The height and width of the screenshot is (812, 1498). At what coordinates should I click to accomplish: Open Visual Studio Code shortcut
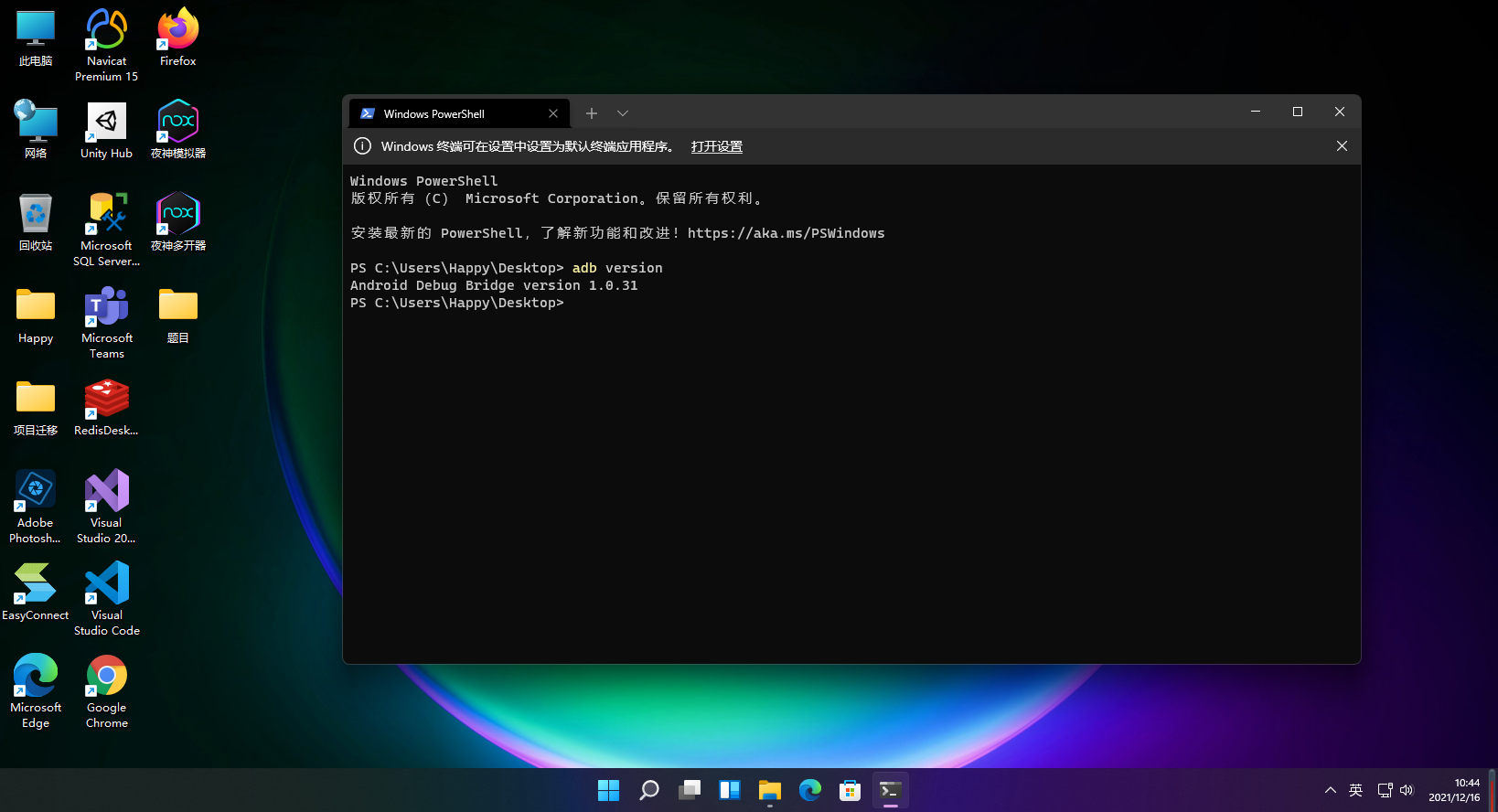tap(107, 599)
